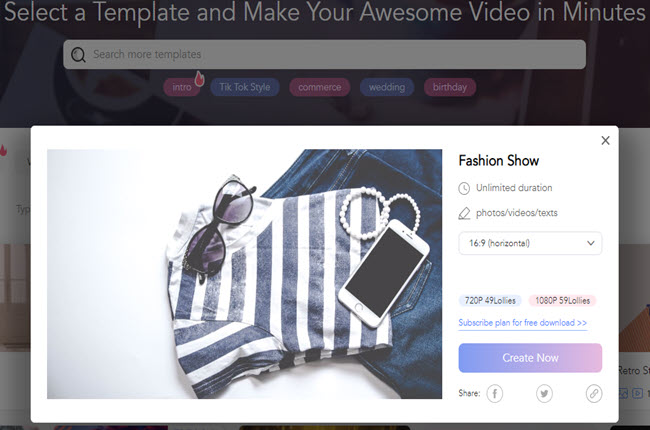Copy the template share link icon

click(594, 393)
